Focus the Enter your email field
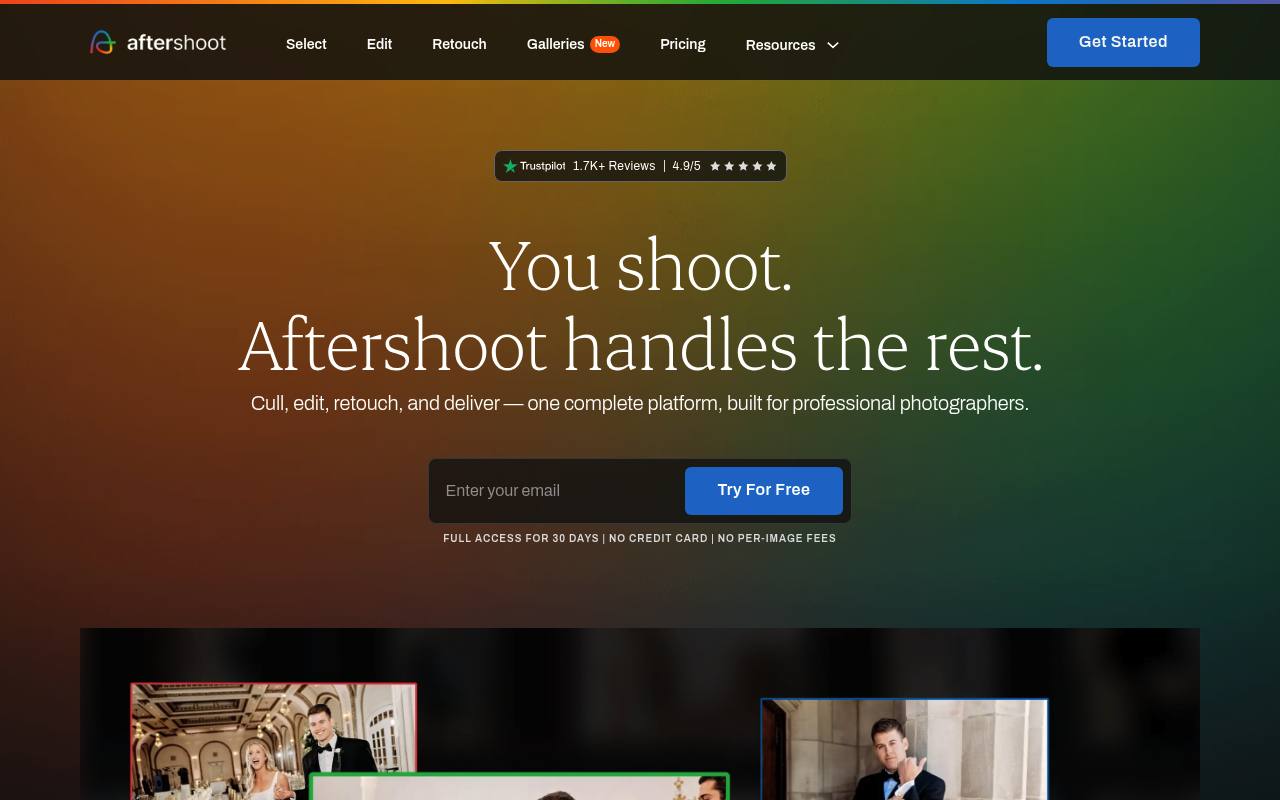This screenshot has height=800, width=1280. tap(557, 490)
